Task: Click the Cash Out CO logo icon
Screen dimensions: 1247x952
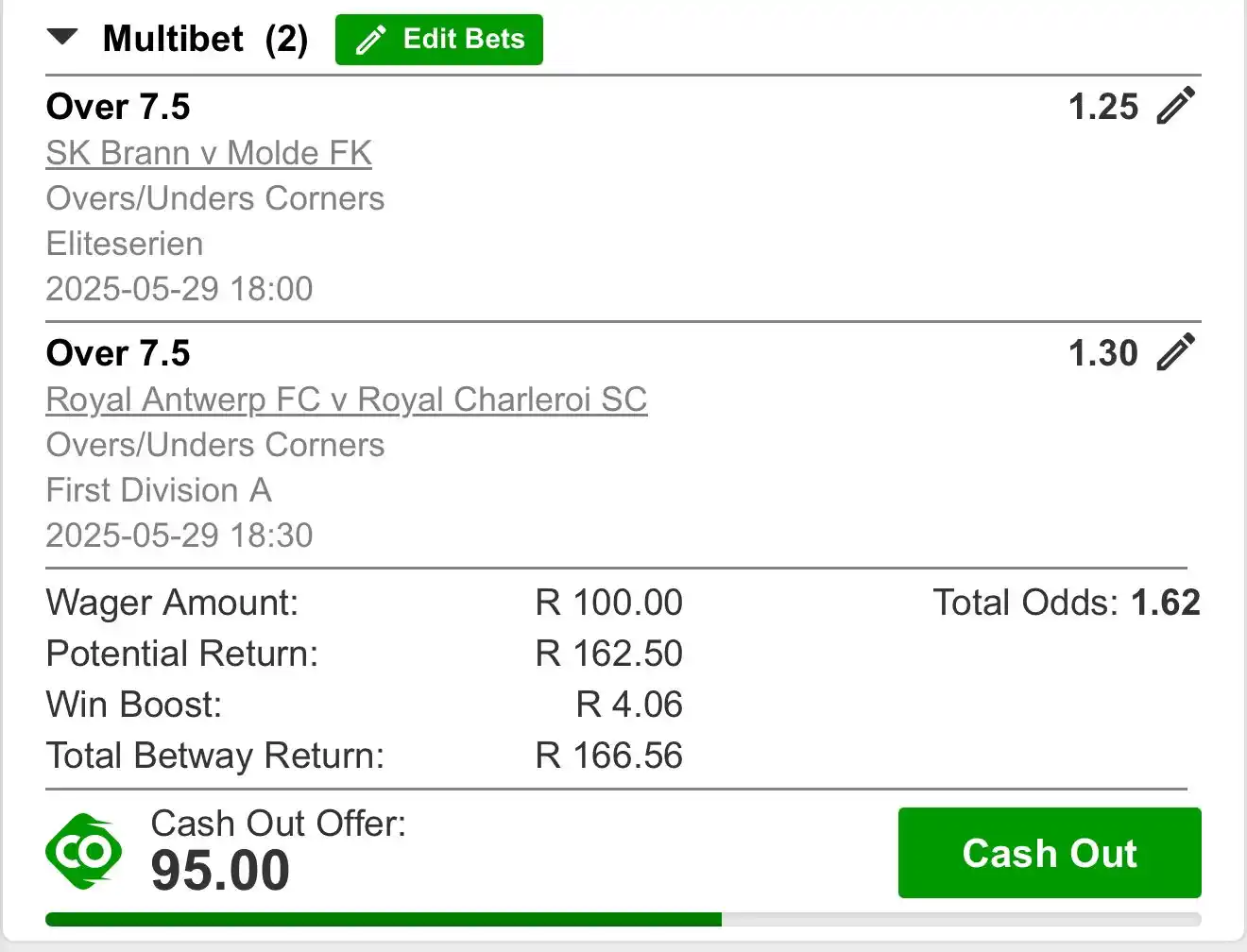Action: click(84, 851)
